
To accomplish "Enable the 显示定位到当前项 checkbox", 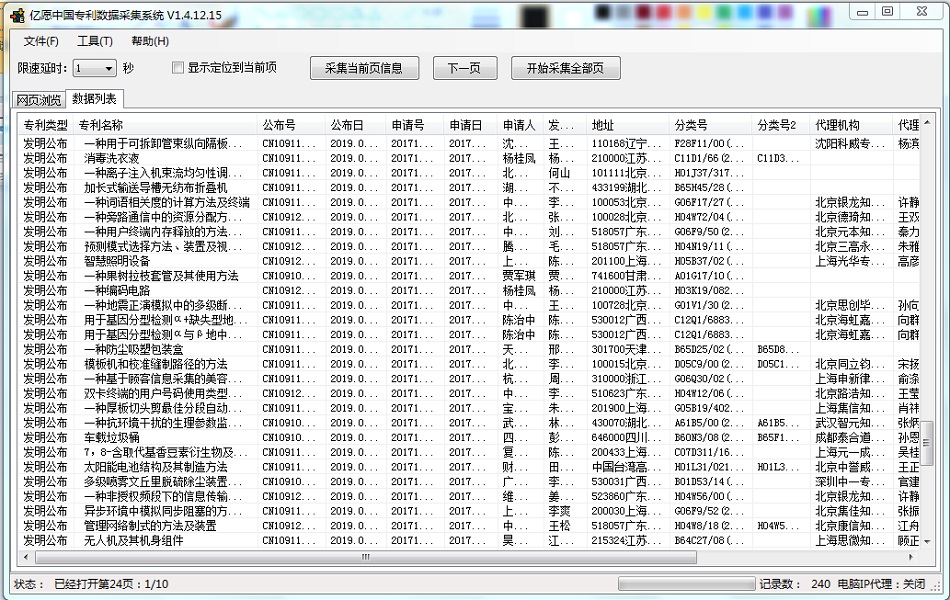I will point(178,67).
